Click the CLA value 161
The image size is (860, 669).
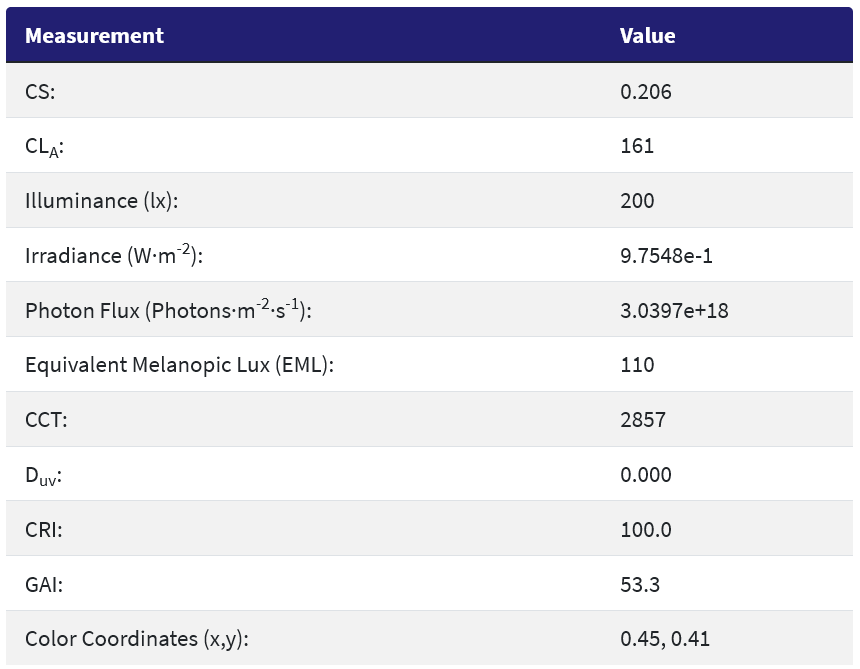[x=637, y=146]
